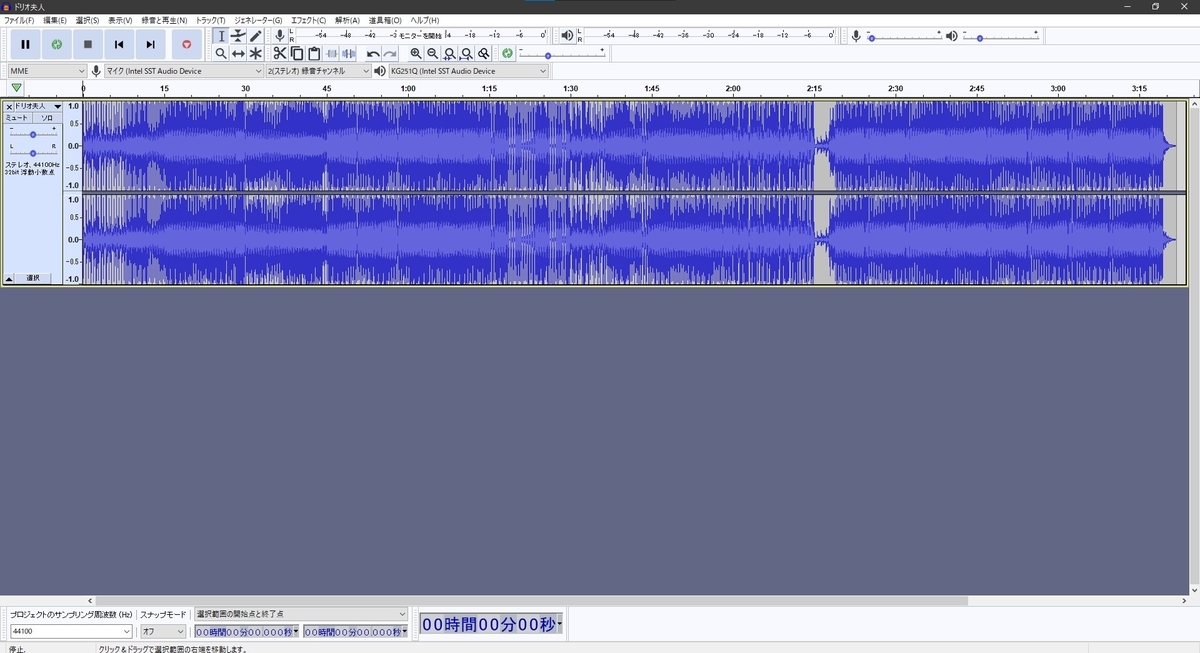
Task: Select the Draw tool
Action: click(255, 35)
